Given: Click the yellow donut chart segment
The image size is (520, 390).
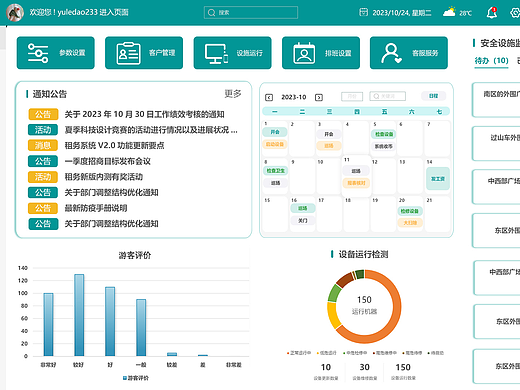Looking at the screenshot, I should pos(333,315).
